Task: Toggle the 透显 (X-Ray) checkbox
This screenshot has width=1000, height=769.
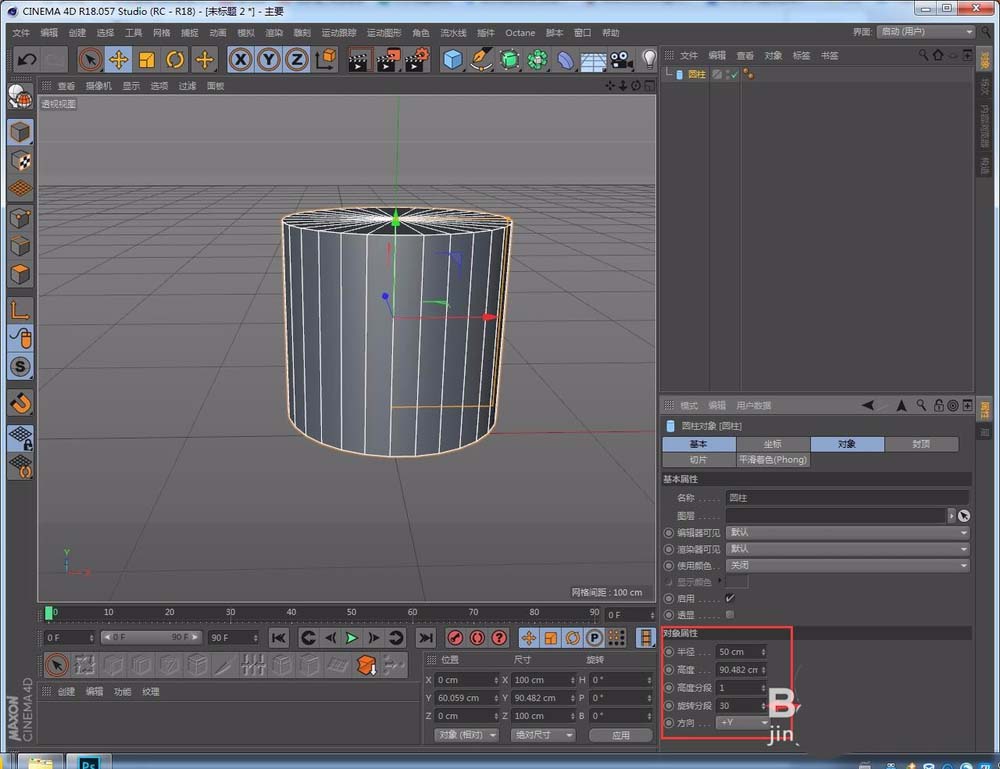Action: 729,614
